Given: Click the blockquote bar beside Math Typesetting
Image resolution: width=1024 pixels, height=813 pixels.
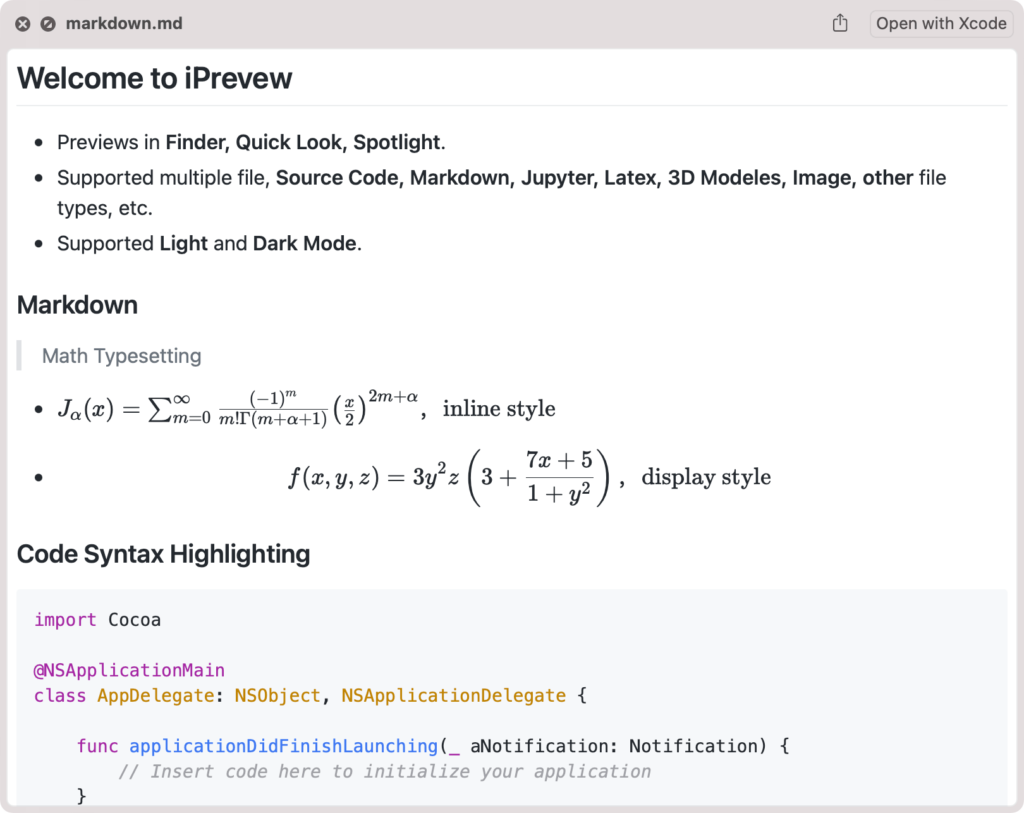Looking at the screenshot, I should pos(20,355).
